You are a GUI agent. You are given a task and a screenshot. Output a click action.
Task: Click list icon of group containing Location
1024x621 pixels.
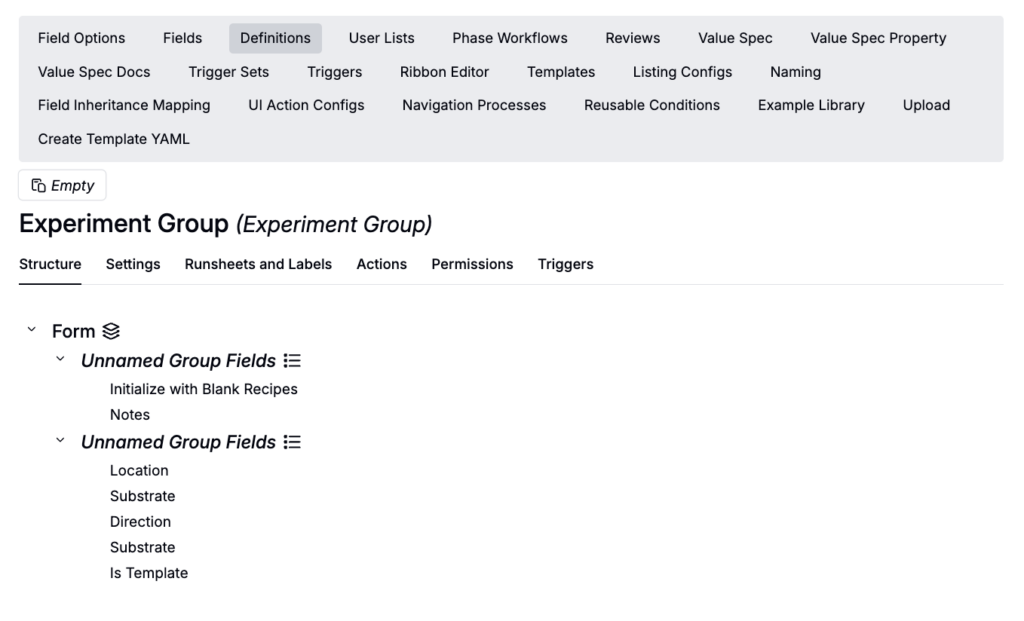click(x=292, y=442)
